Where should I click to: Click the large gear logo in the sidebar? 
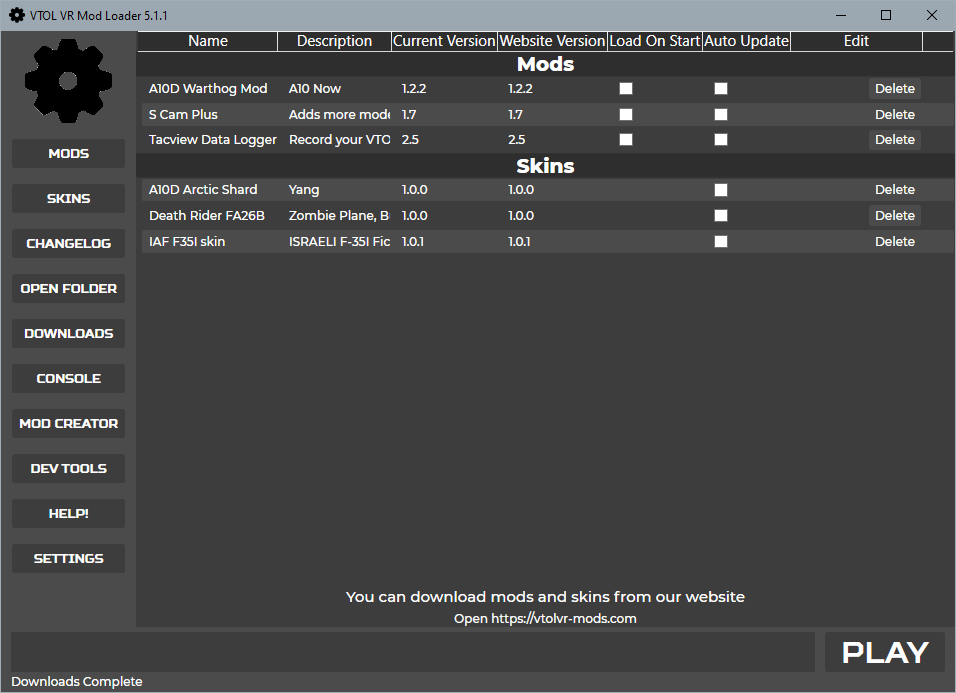coord(68,81)
